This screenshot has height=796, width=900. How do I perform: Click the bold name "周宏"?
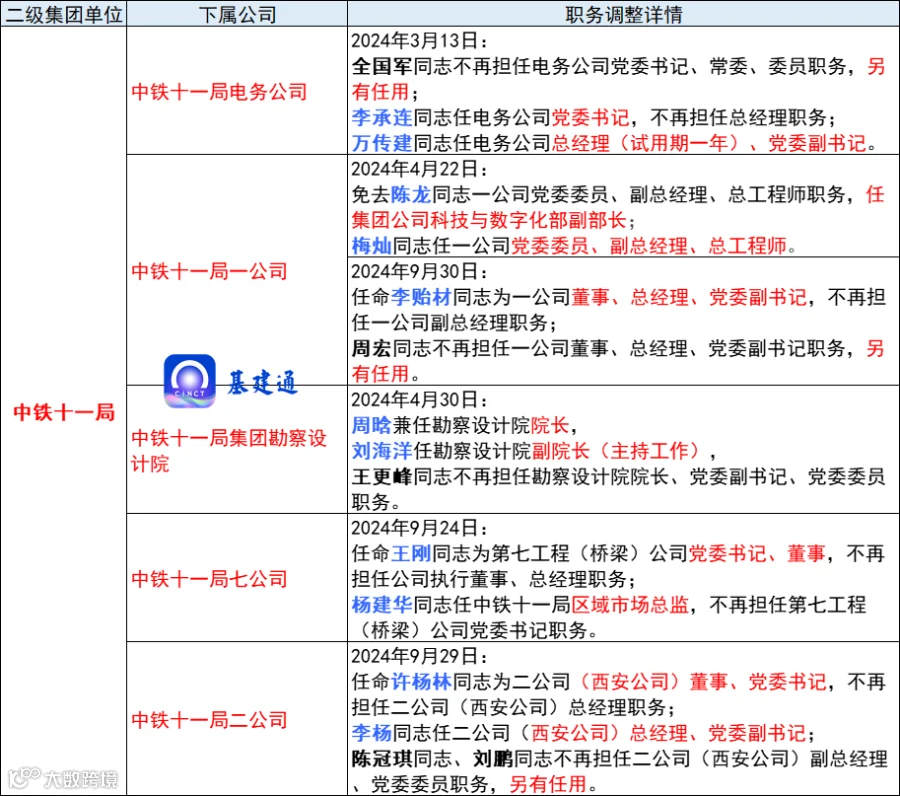tap(371, 348)
